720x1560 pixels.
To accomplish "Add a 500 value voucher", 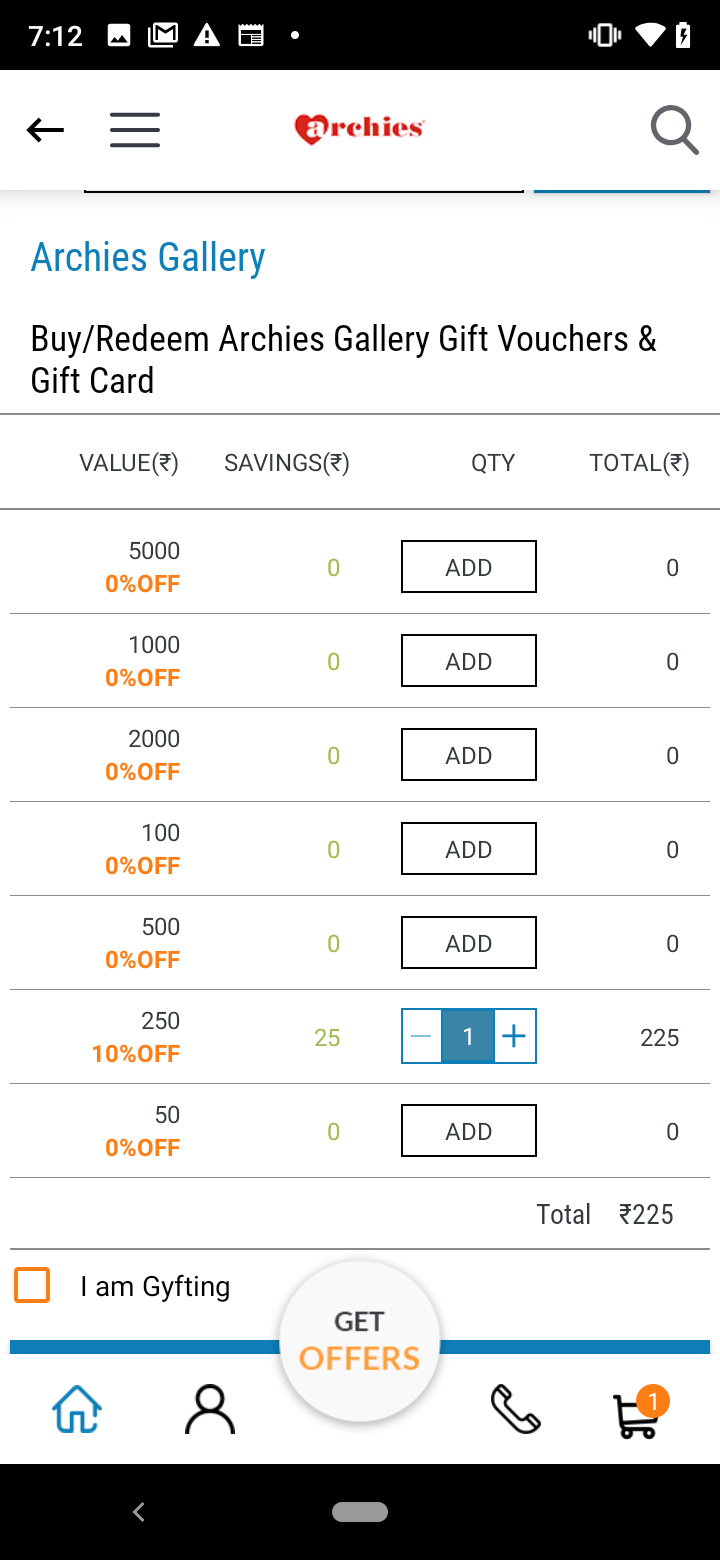I will click(468, 943).
